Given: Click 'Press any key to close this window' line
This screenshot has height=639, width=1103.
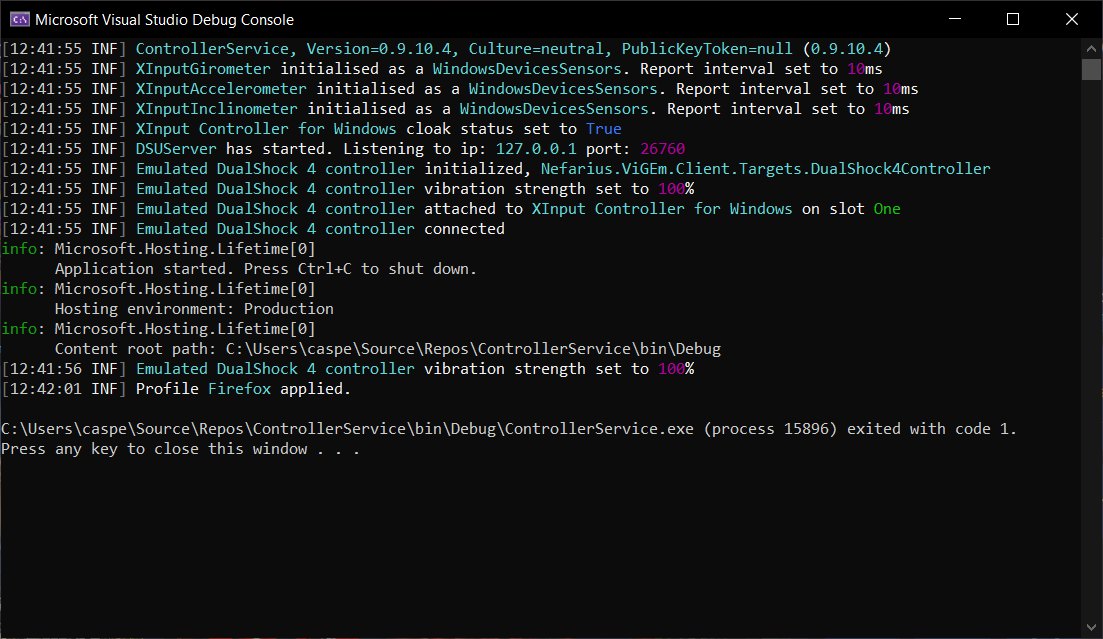Looking at the screenshot, I should (x=181, y=449).
